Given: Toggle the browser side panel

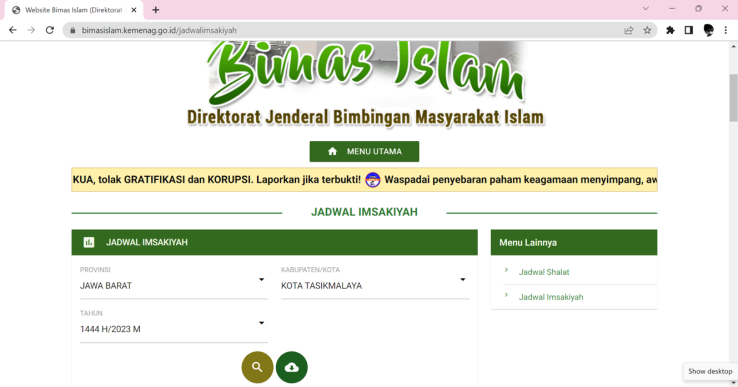Looking at the screenshot, I should [689, 30].
